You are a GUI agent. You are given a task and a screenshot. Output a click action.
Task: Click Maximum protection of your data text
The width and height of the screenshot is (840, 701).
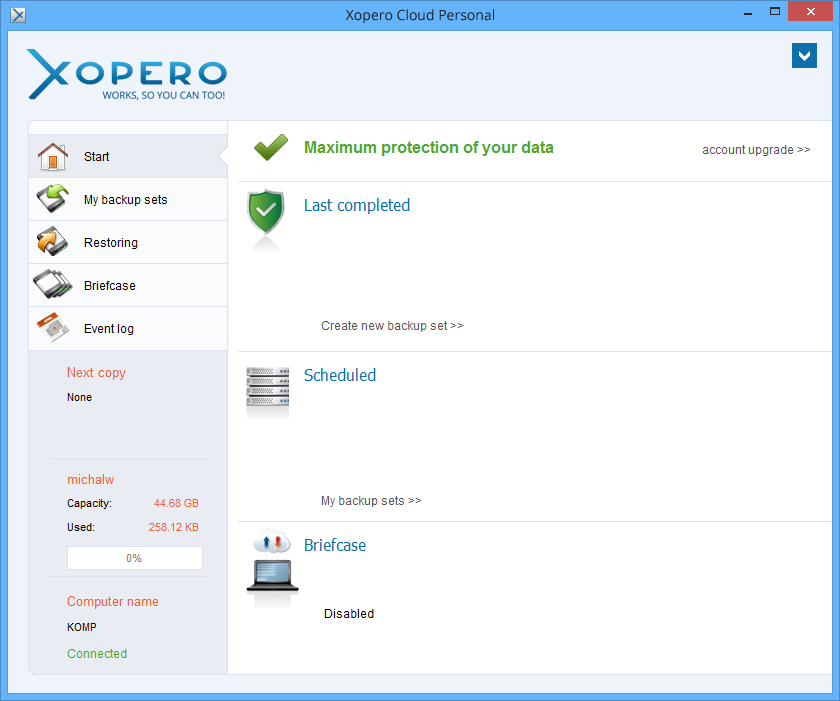429,147
